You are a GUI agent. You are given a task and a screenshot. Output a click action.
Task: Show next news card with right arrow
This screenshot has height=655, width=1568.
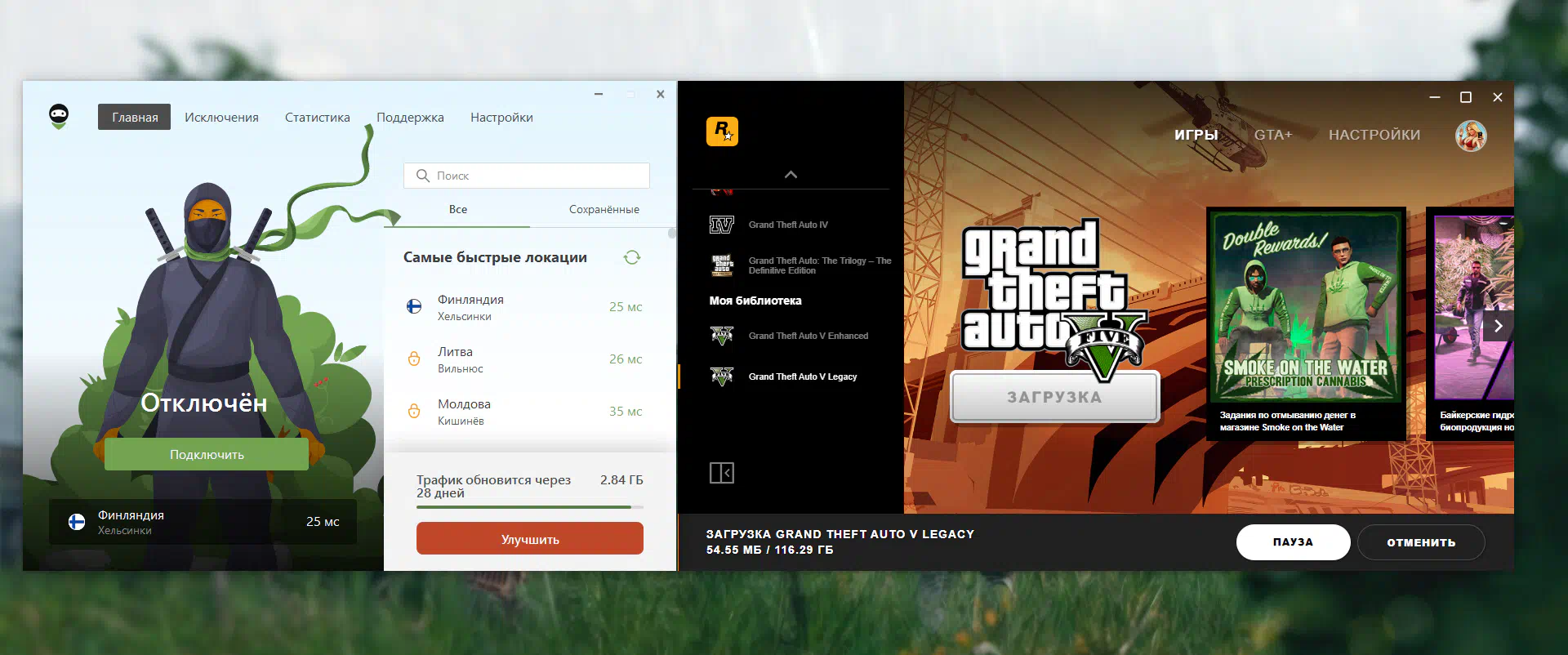click(1499, 326)
